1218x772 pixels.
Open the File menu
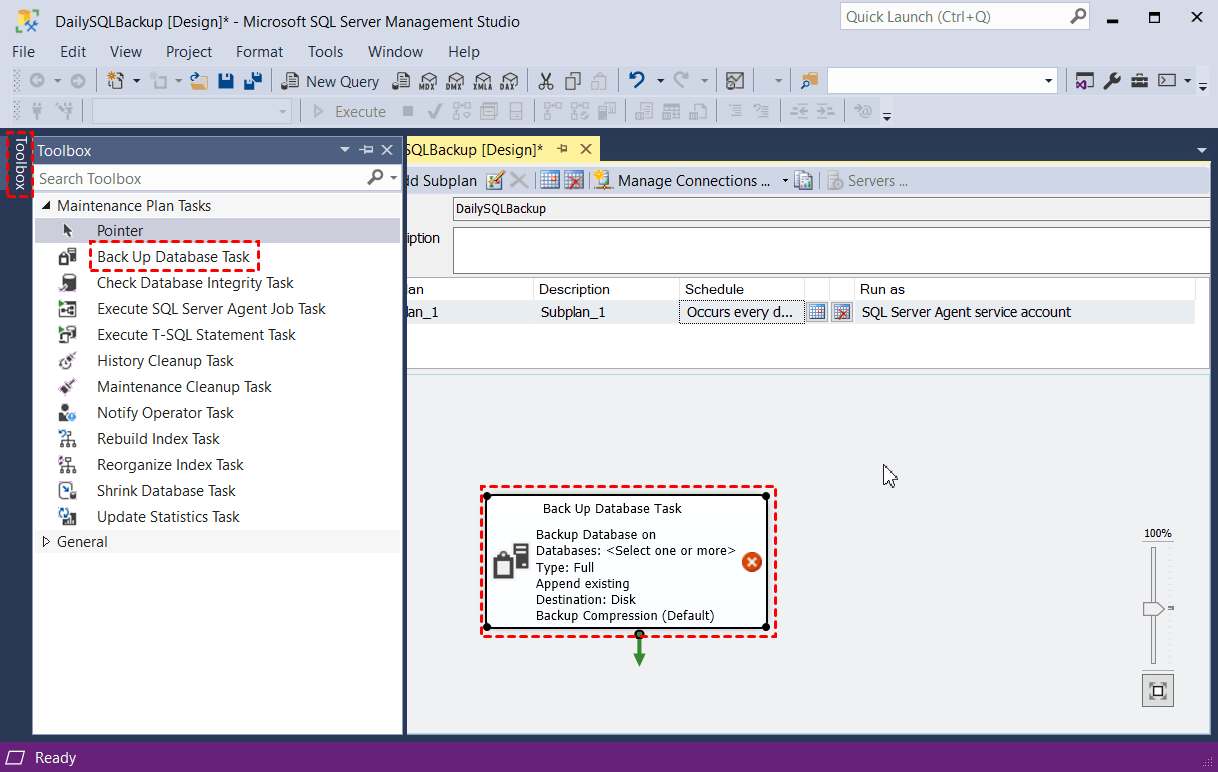tap(23, 52)
